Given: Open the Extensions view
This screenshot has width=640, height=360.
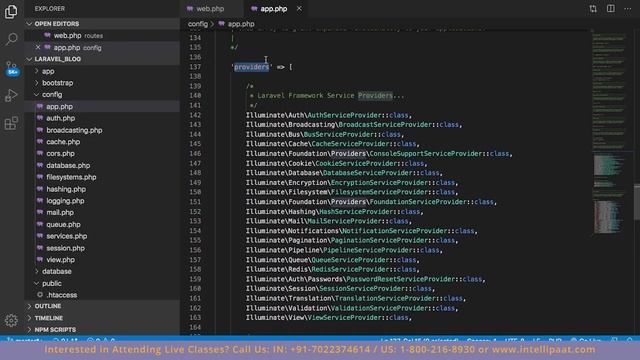Looking at the screenshot, I should pos(11,123).
